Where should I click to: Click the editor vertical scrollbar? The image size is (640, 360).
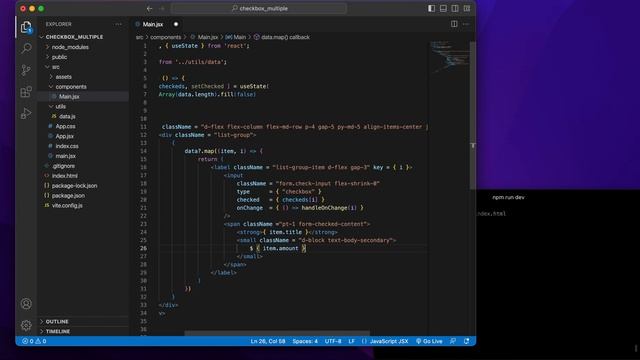[473, 116]
